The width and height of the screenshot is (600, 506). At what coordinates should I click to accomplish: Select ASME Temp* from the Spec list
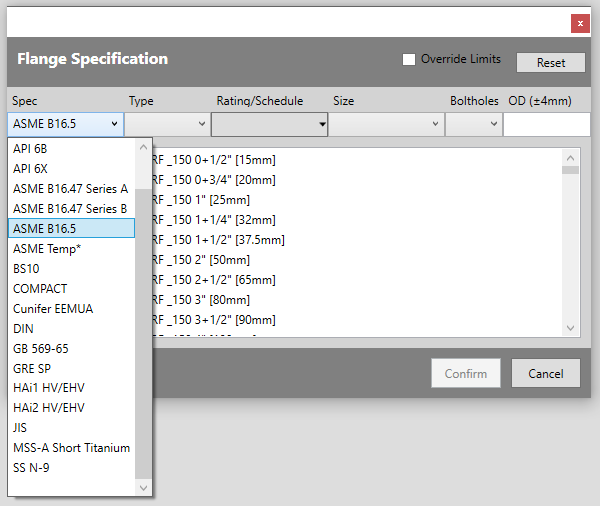[x=72, y=249]
